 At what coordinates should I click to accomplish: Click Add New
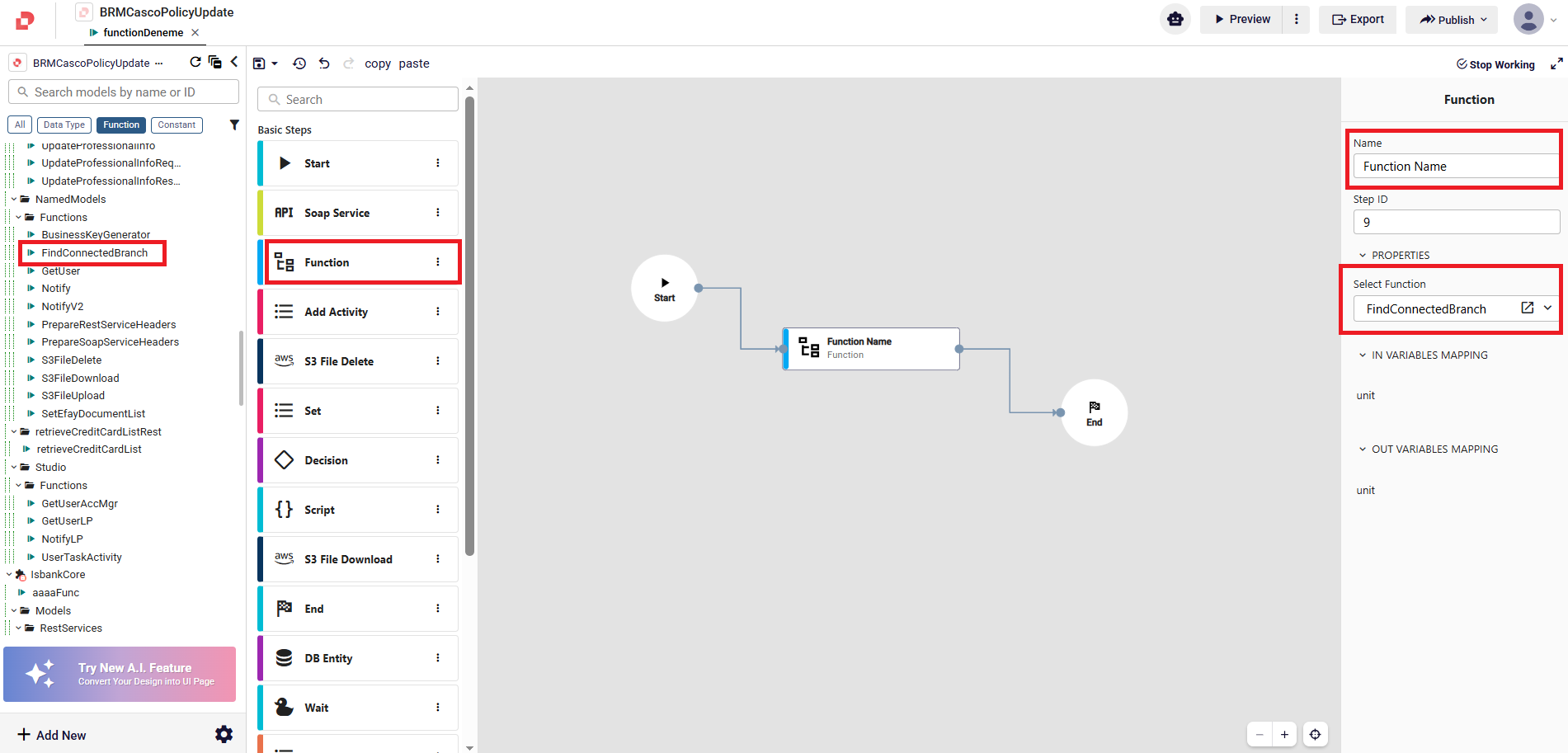tap(51, 735)
